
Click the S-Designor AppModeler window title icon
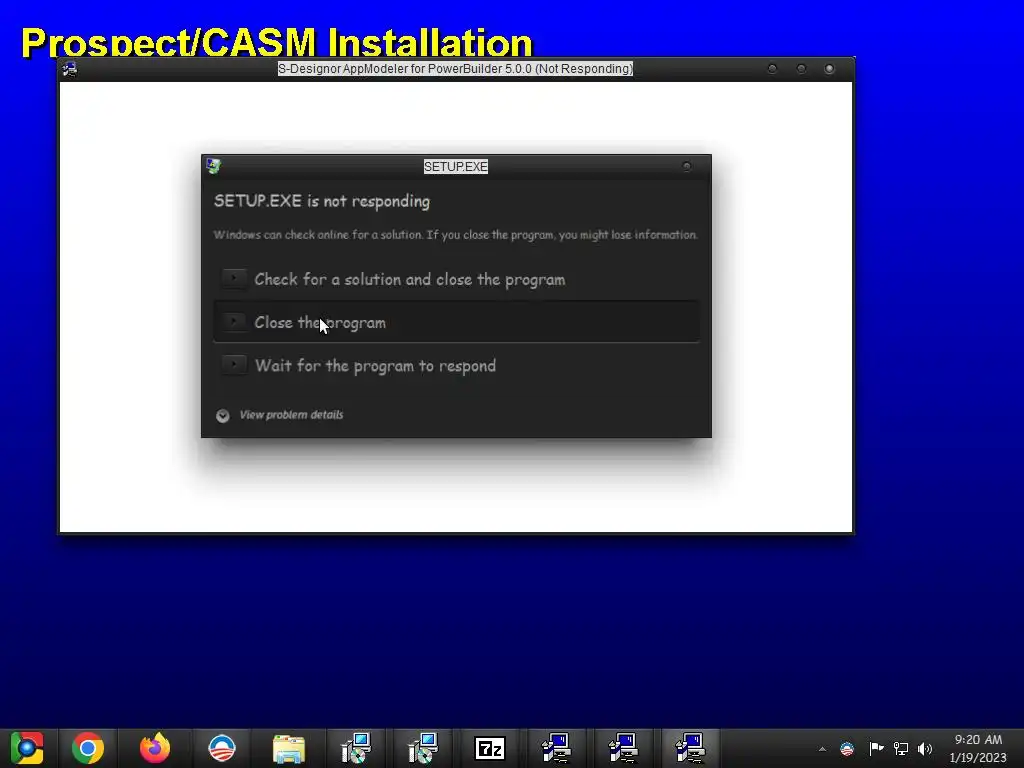70,69
